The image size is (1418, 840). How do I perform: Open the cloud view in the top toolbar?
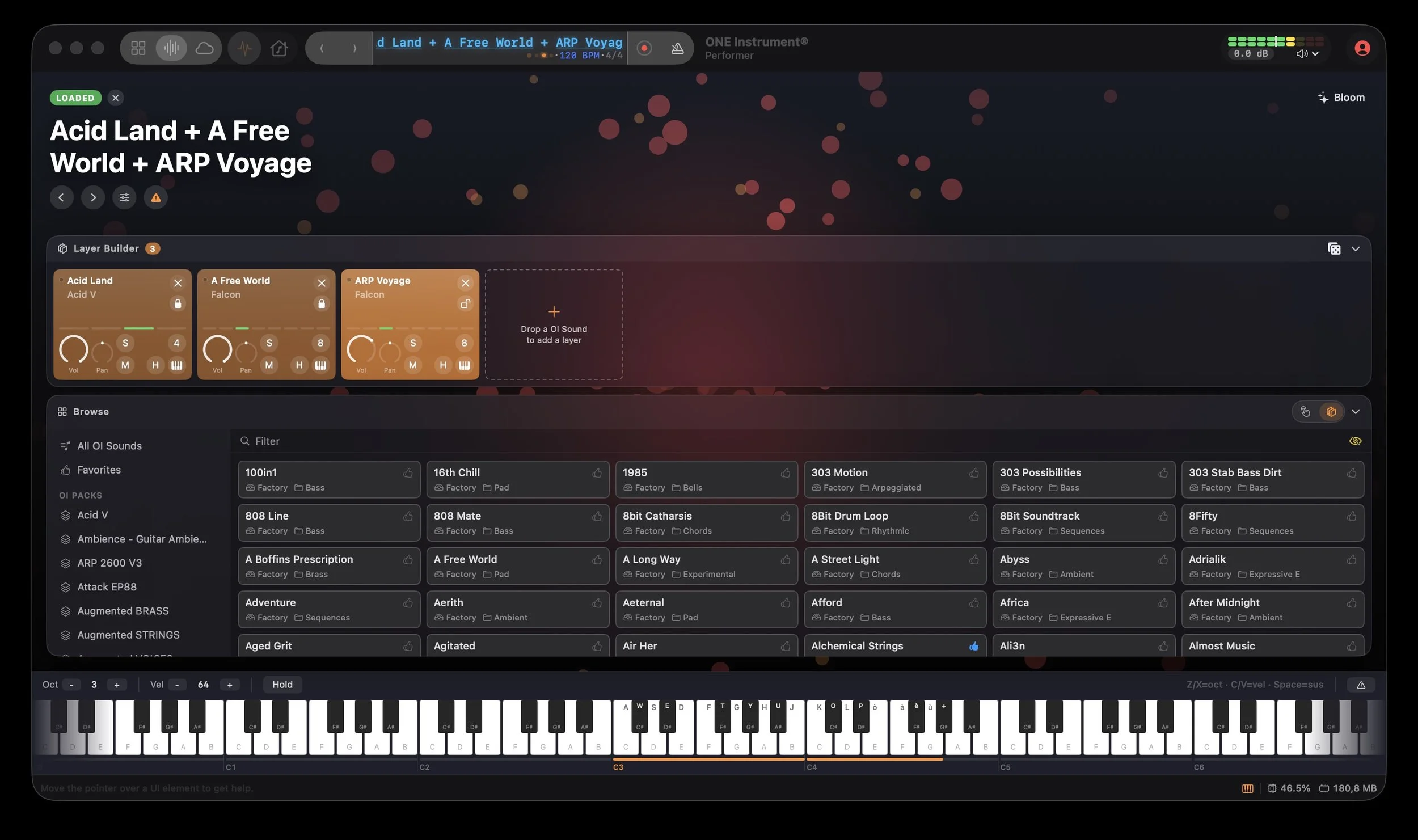coord(204,48)
